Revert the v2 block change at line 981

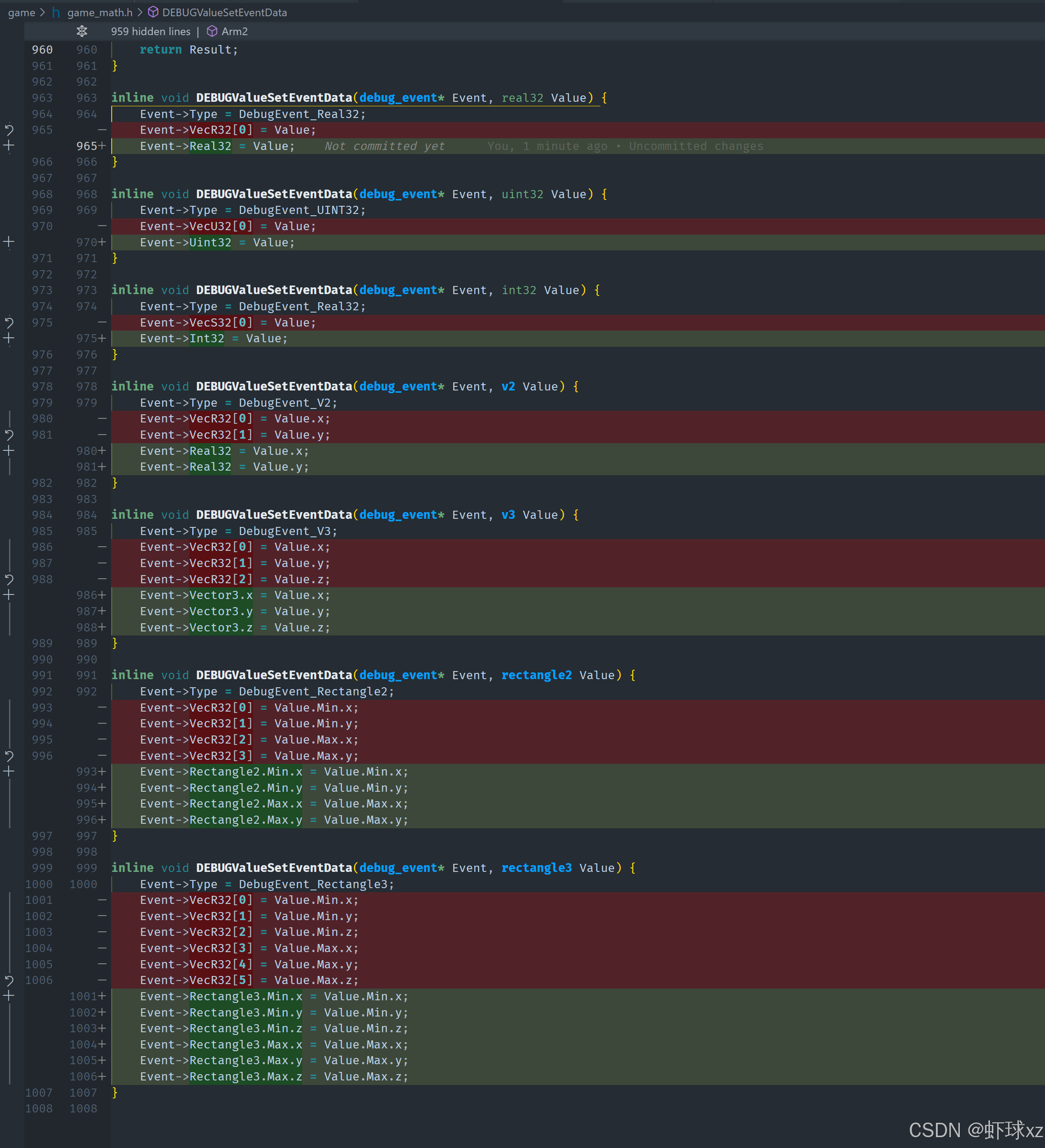[9, 435]
